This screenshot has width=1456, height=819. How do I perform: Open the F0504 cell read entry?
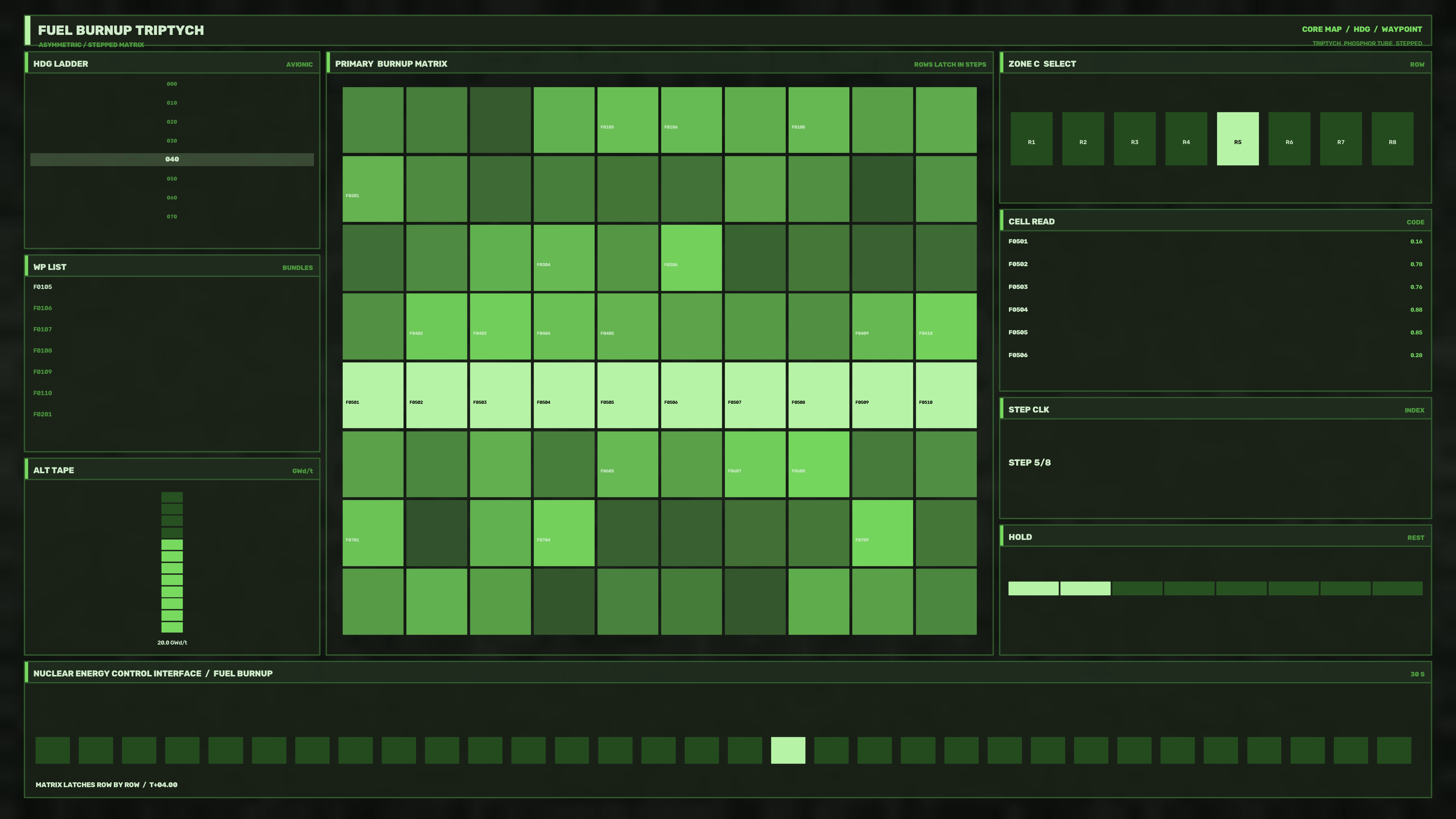tap(1215, 310)
